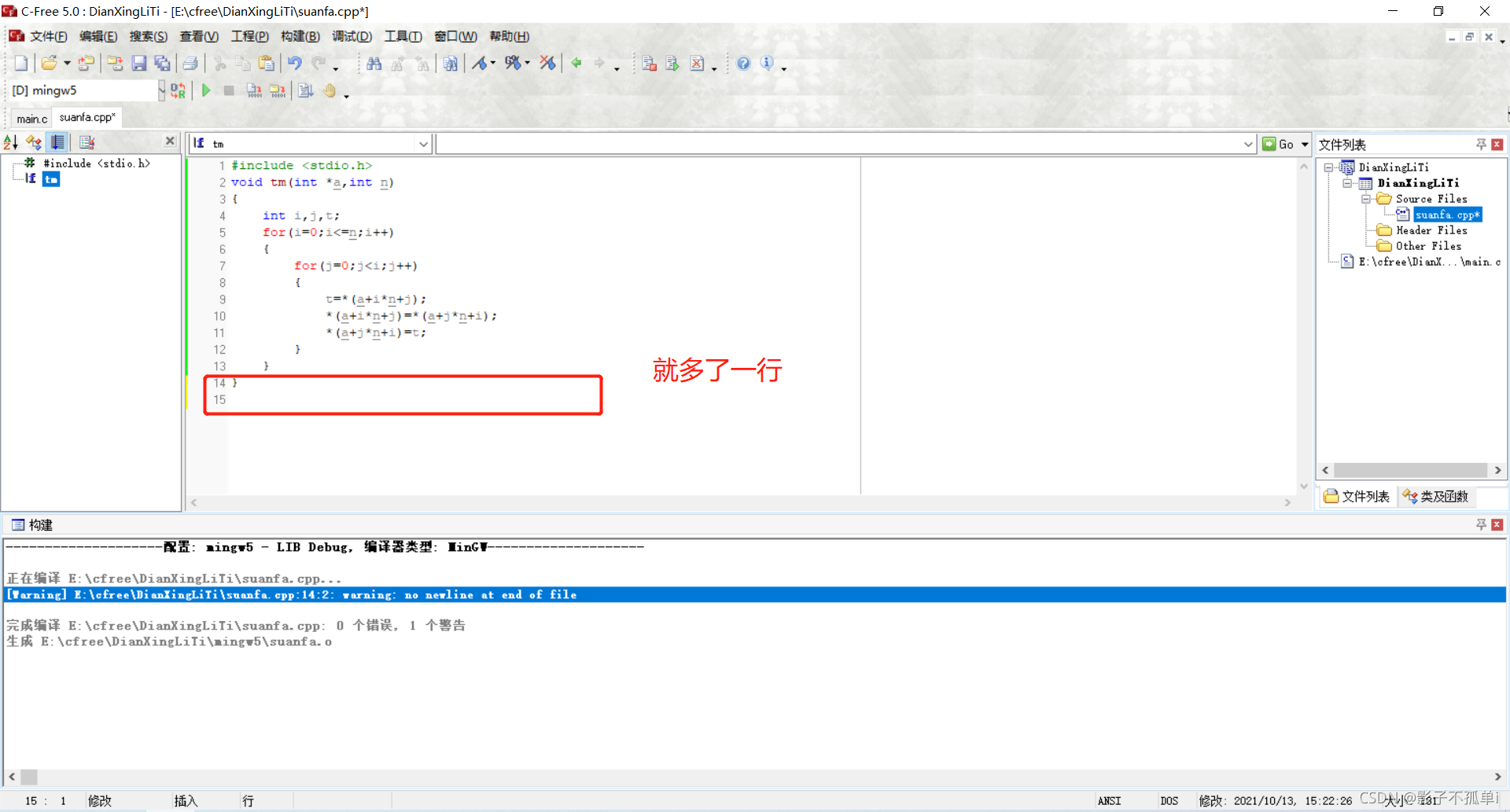The width and height of the screenshot is (1510, 812).
Task: Save all files with the stacked floppies icon
Action: pyautogui.click(x=162, y=64)
